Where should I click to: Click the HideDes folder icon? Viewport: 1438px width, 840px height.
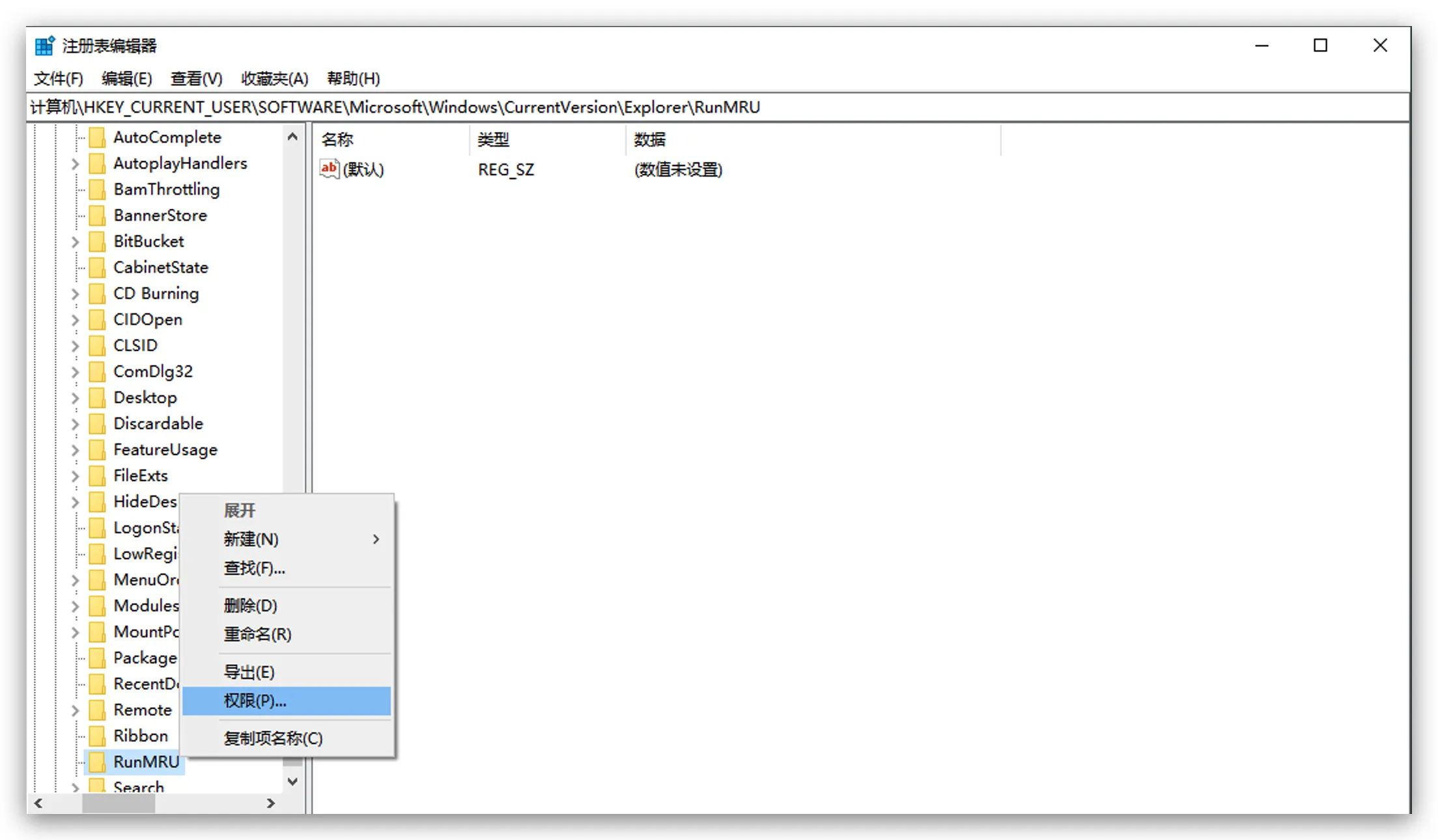pyautogui.click(x=97, y=502)
